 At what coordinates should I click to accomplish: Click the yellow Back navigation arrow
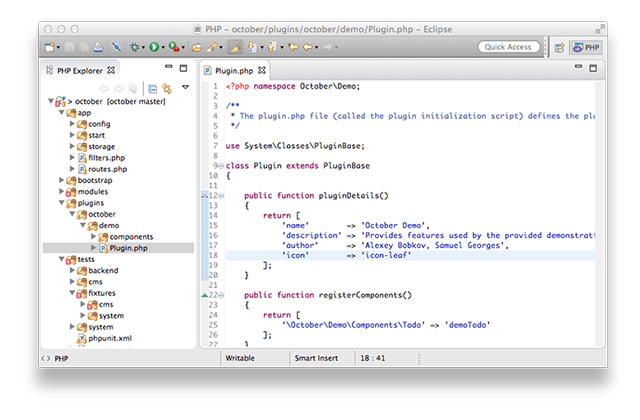coord(308,47)
